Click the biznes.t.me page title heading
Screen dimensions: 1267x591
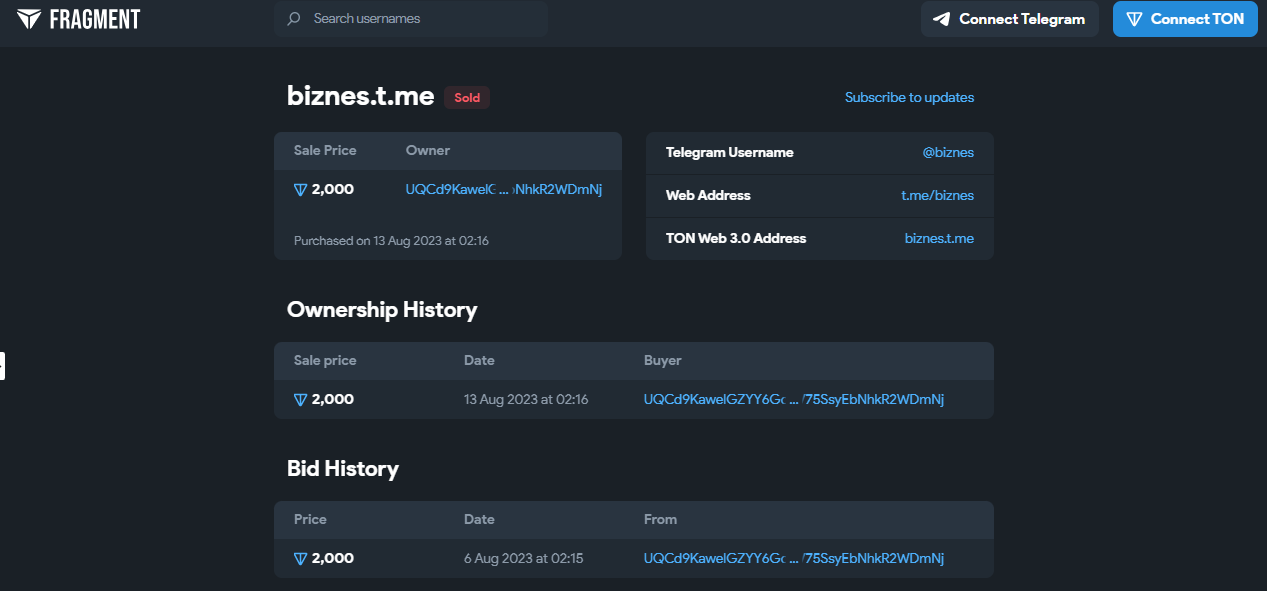pos(360,96)
